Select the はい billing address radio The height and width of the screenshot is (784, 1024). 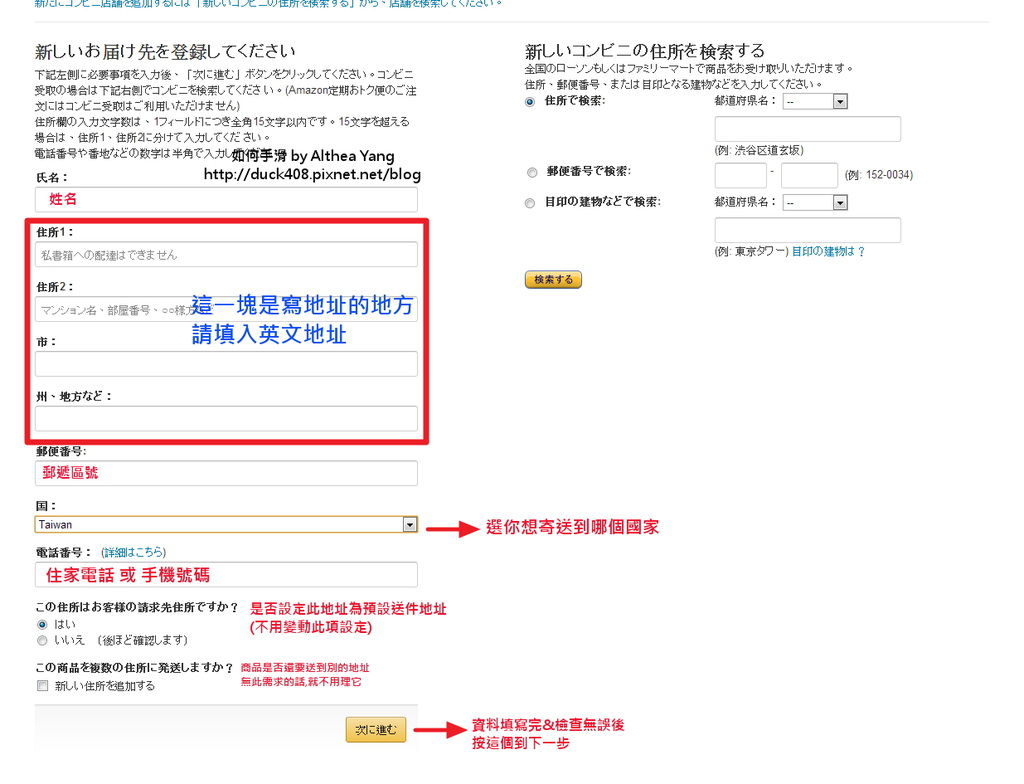tap(42, 625)
